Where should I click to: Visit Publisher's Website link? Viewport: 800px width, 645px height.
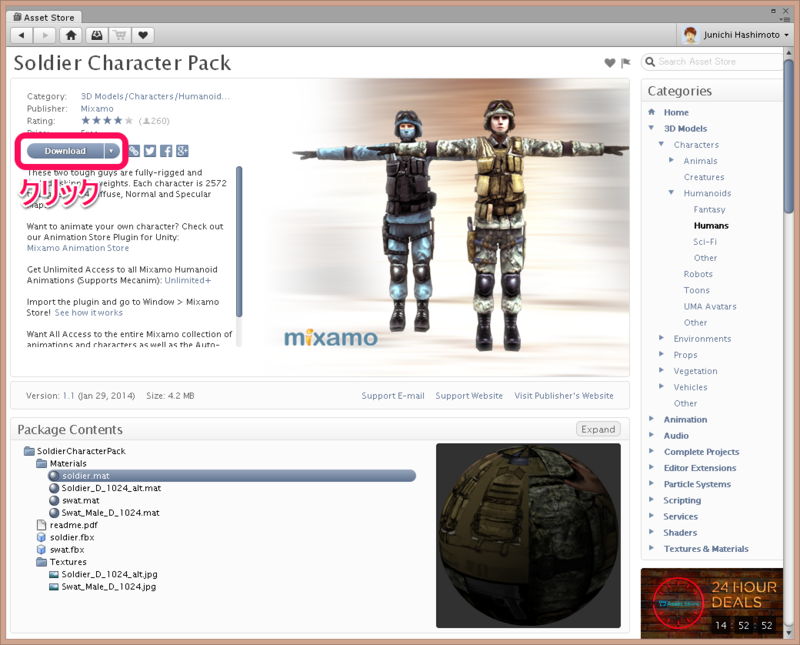[x=564, y=396]
